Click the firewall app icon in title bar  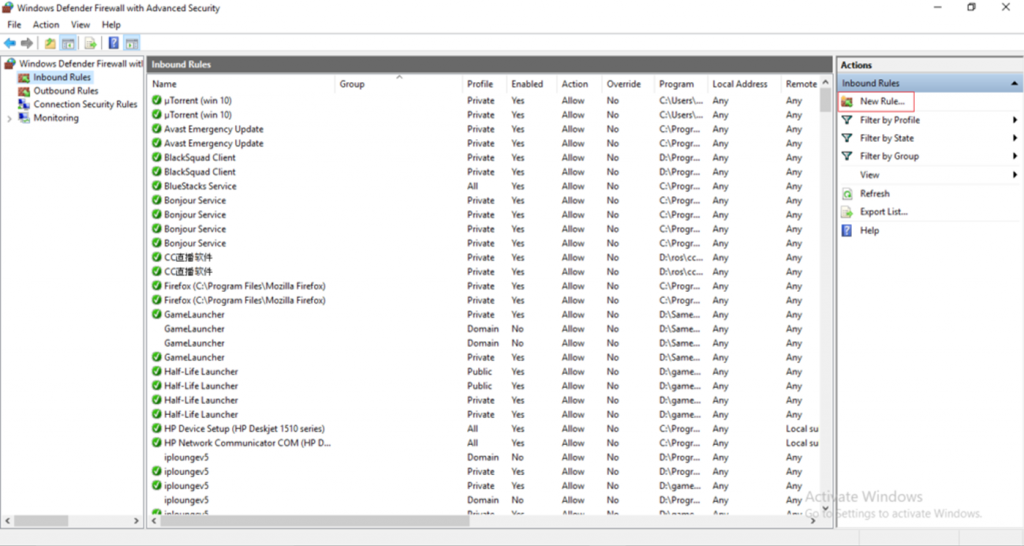tap(8, 8)
